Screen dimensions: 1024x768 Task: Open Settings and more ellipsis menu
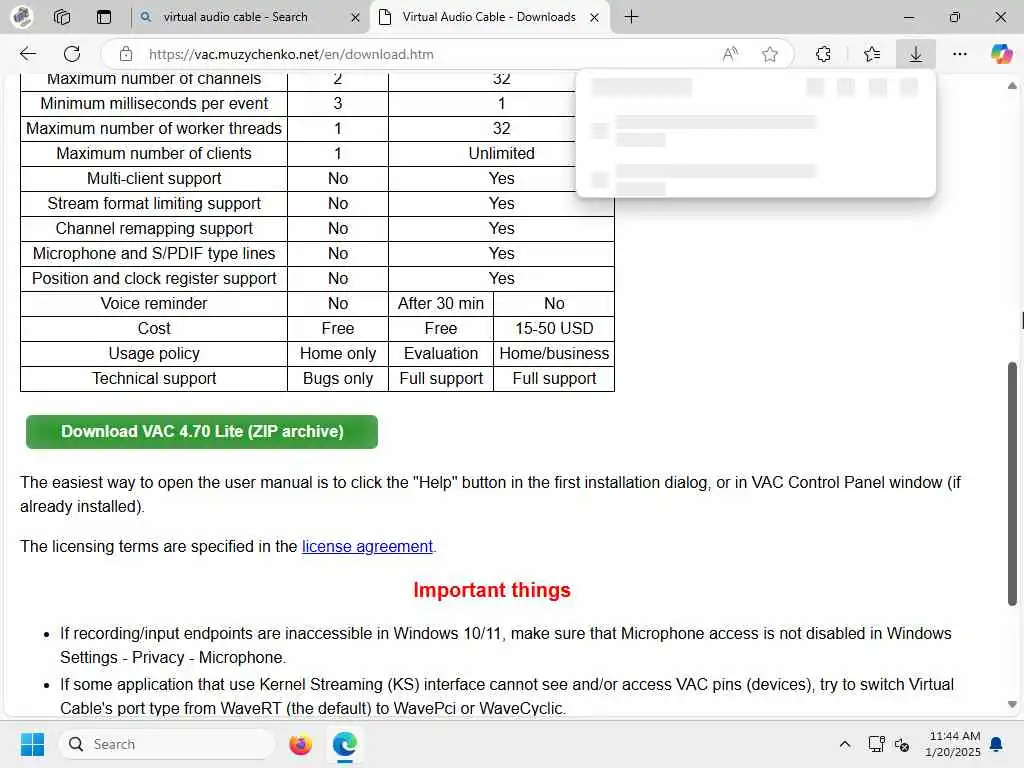tap(959, 54)
